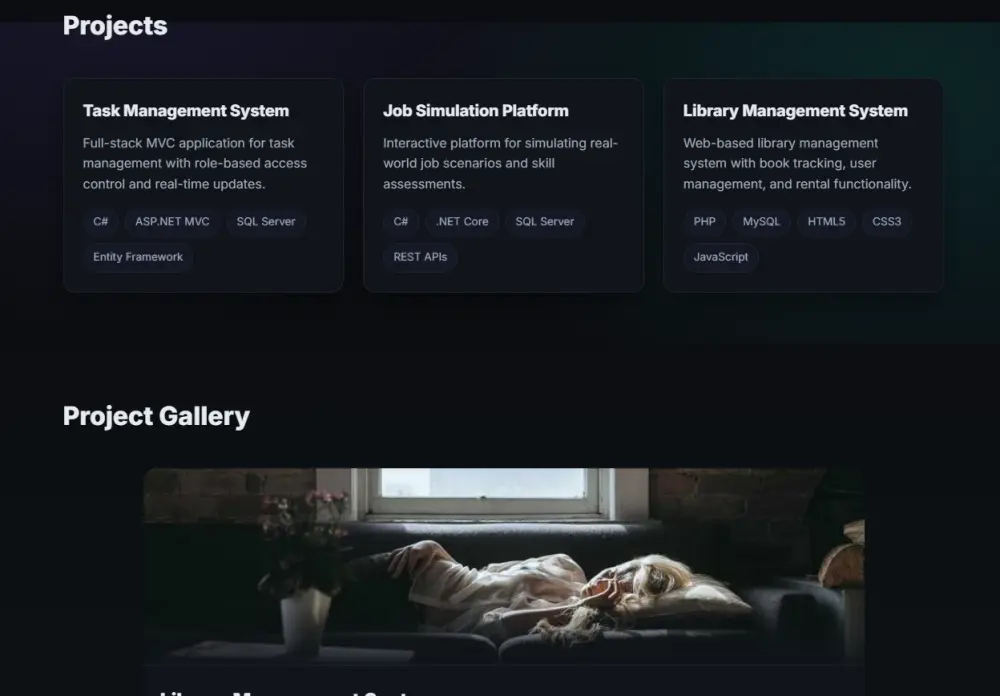Open the Job Simulation Platform project card
This screenshot has width=1000, height=696.
point(503,185)
